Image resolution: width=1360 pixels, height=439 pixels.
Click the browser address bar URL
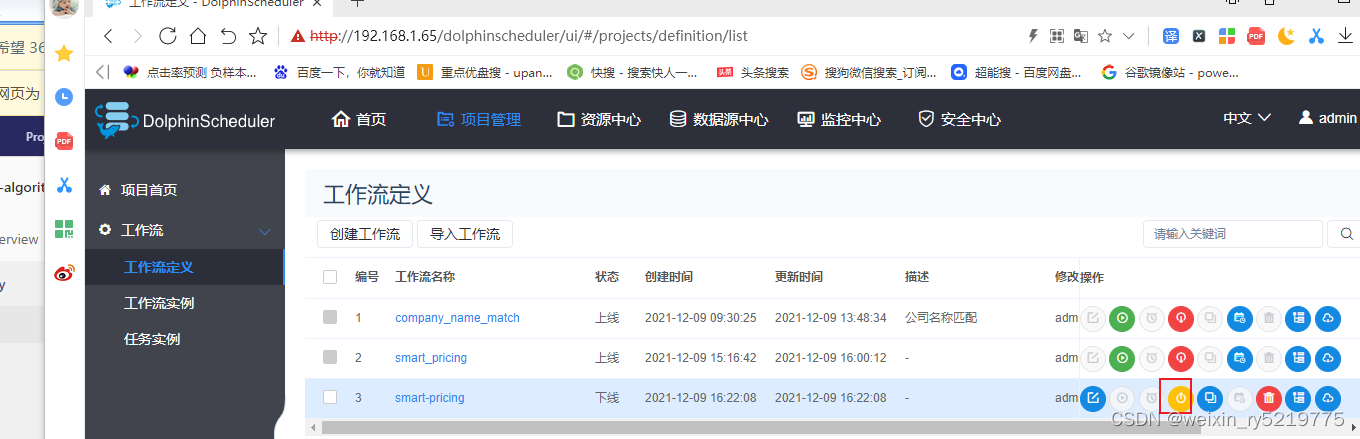529,36
